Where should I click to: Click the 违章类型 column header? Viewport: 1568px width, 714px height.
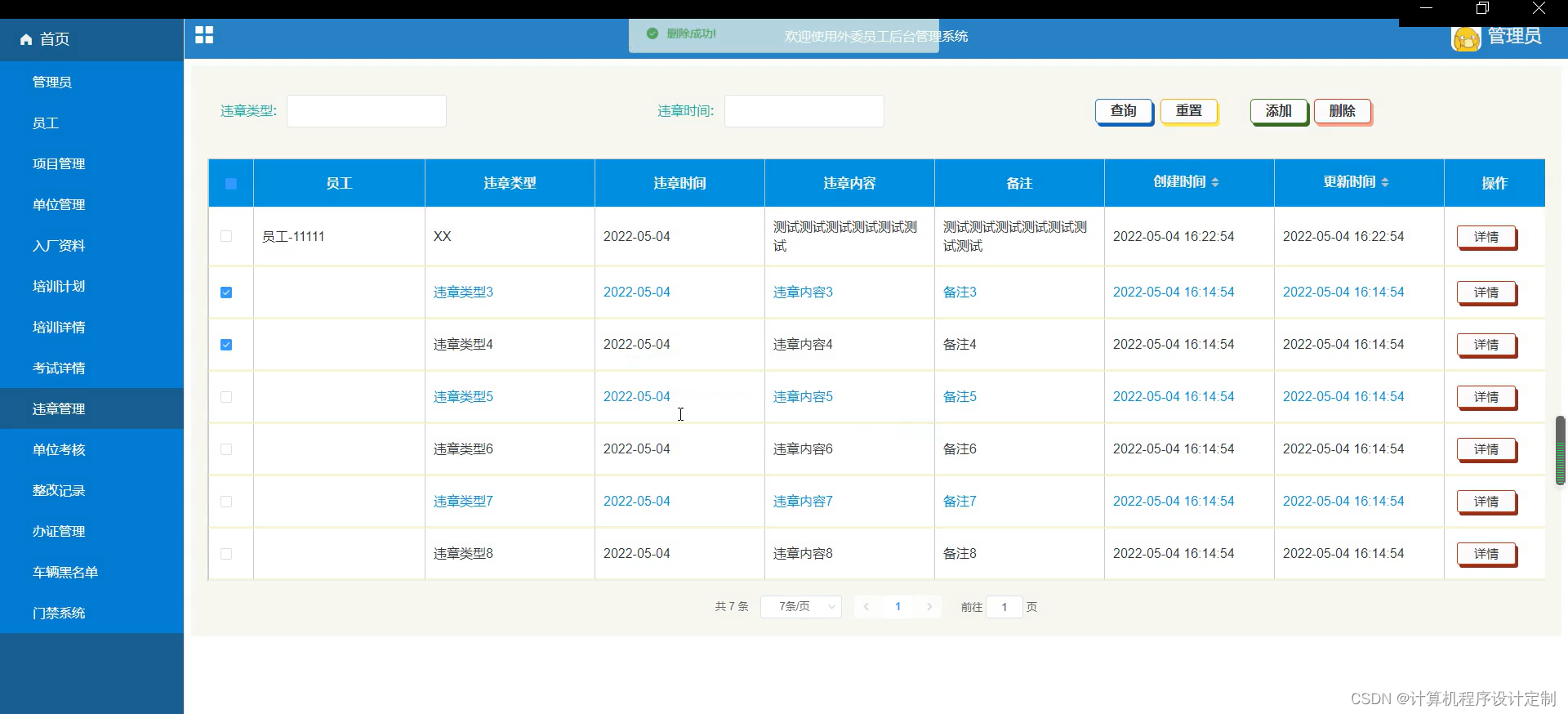point(510,184)
